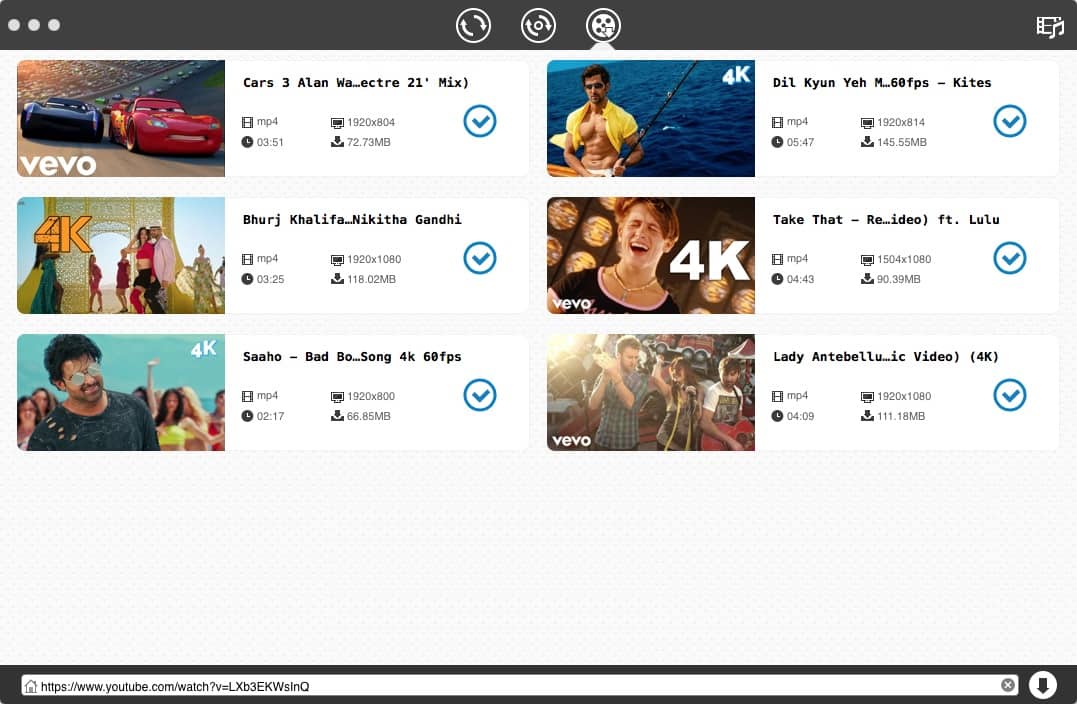Click the mp4 format label of Saaho

click(x=267, y=396)
